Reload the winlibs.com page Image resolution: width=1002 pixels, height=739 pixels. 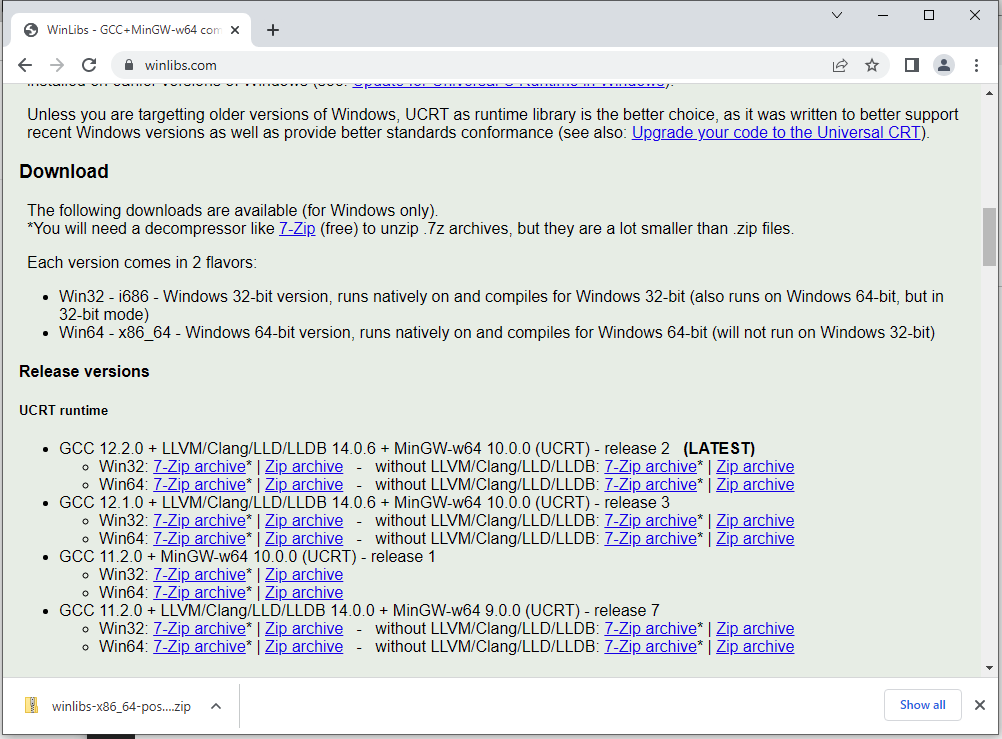point(89,65)
